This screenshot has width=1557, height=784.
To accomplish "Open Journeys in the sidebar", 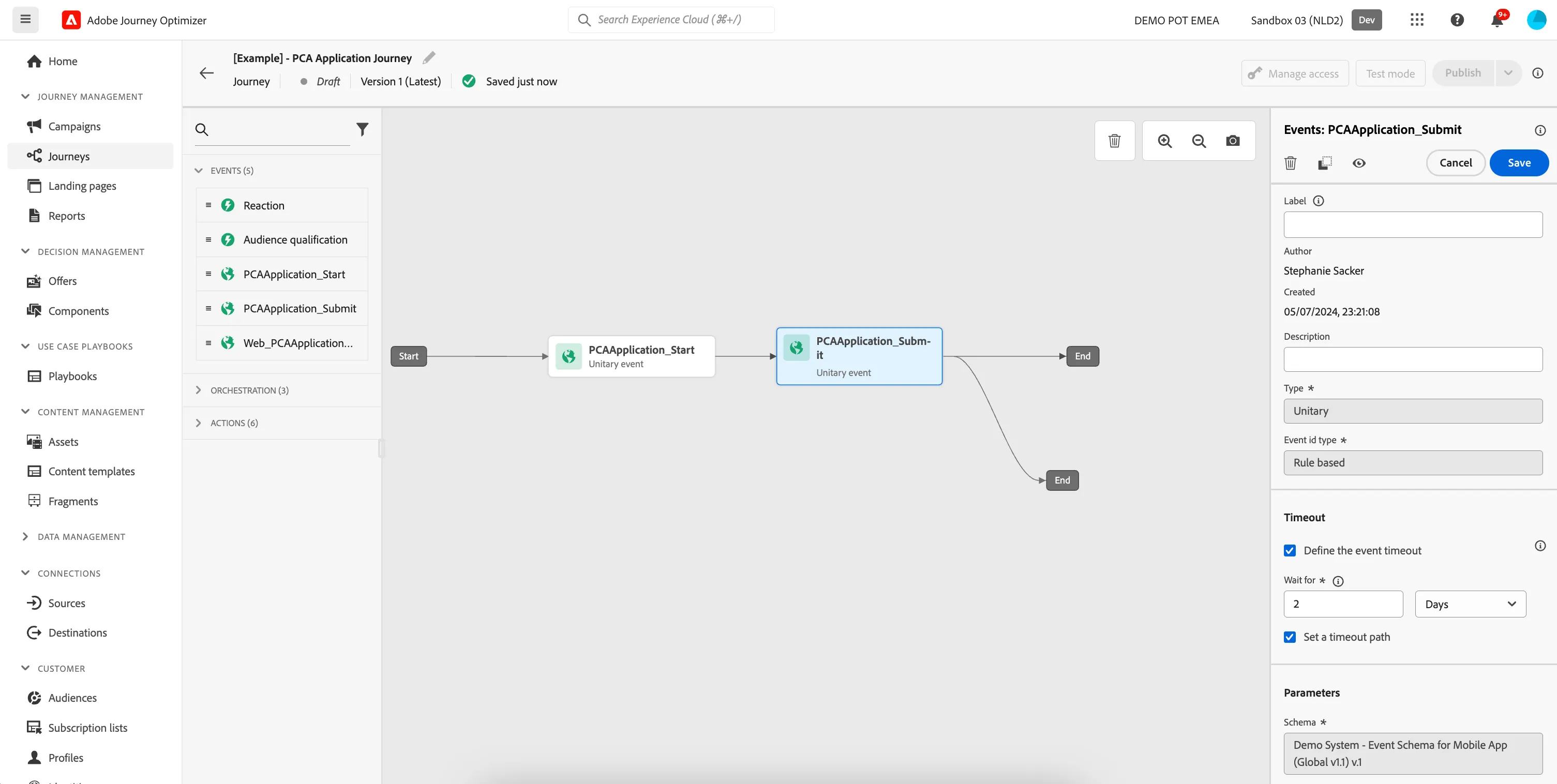I will point(90,156).
